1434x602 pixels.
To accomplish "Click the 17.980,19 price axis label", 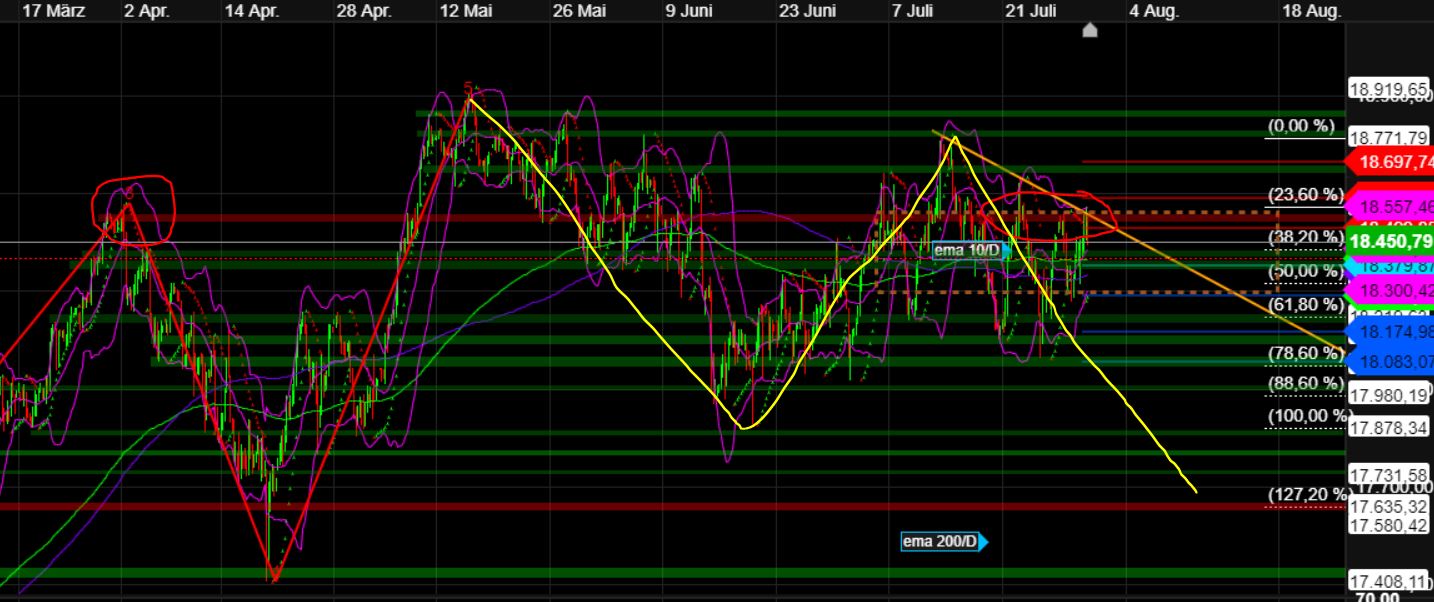I will coord(1389,396).
